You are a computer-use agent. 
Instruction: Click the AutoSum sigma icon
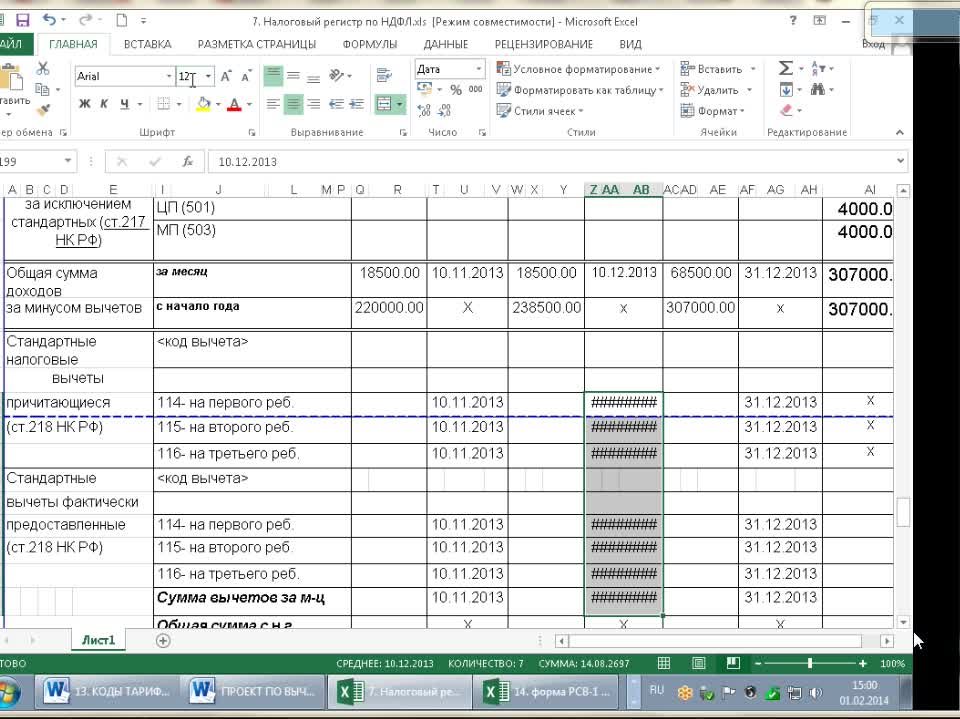click(786, 68)
